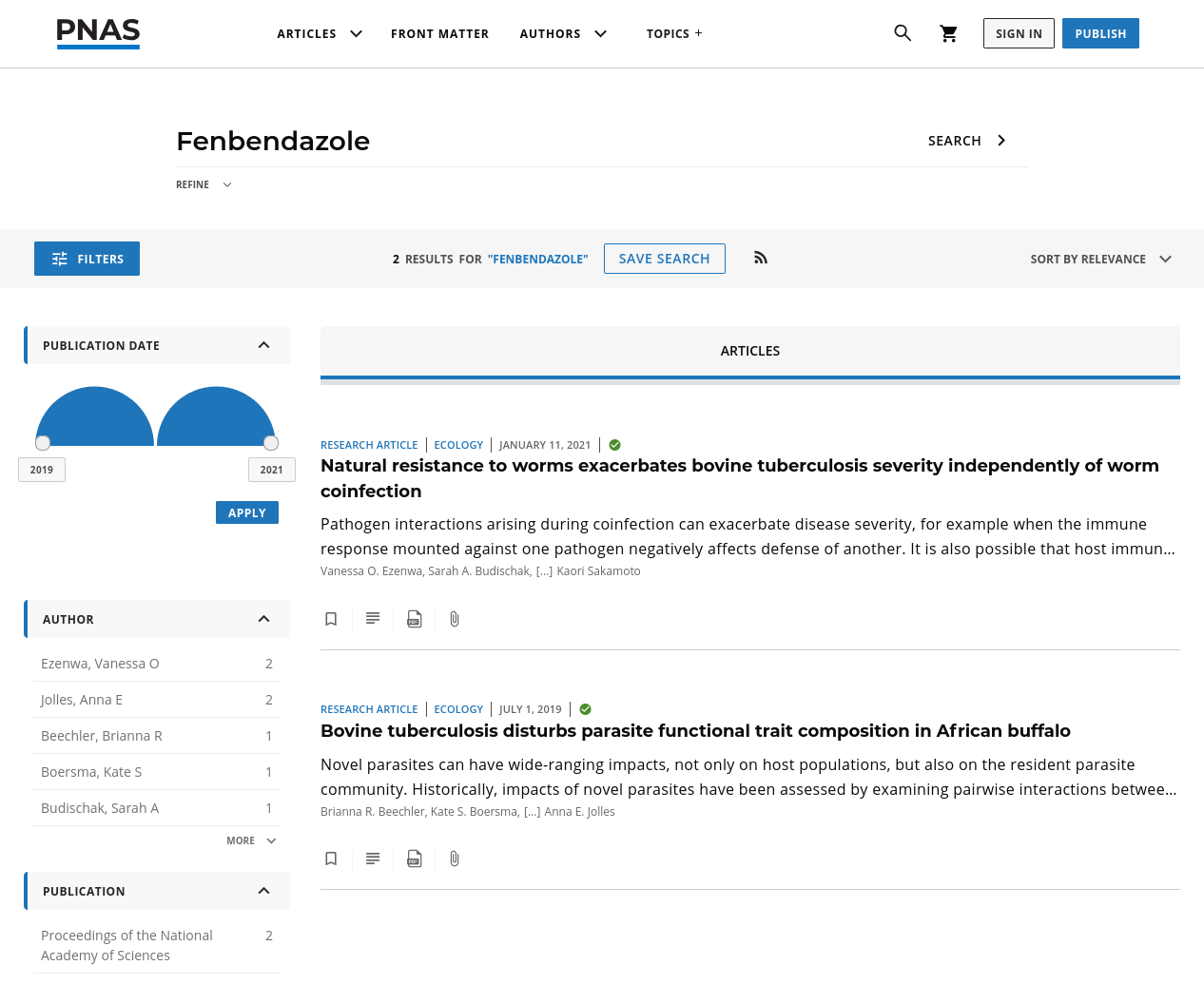Open the Sort by Relevance dropdown
Image resolution: width=1204 pixels, height=1004 pixels.
point(1100,259)
